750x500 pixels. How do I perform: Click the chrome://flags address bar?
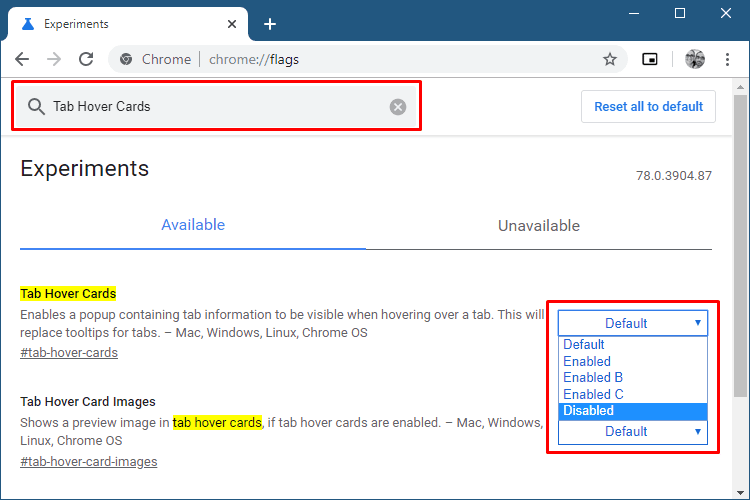(x=367, y=59)
